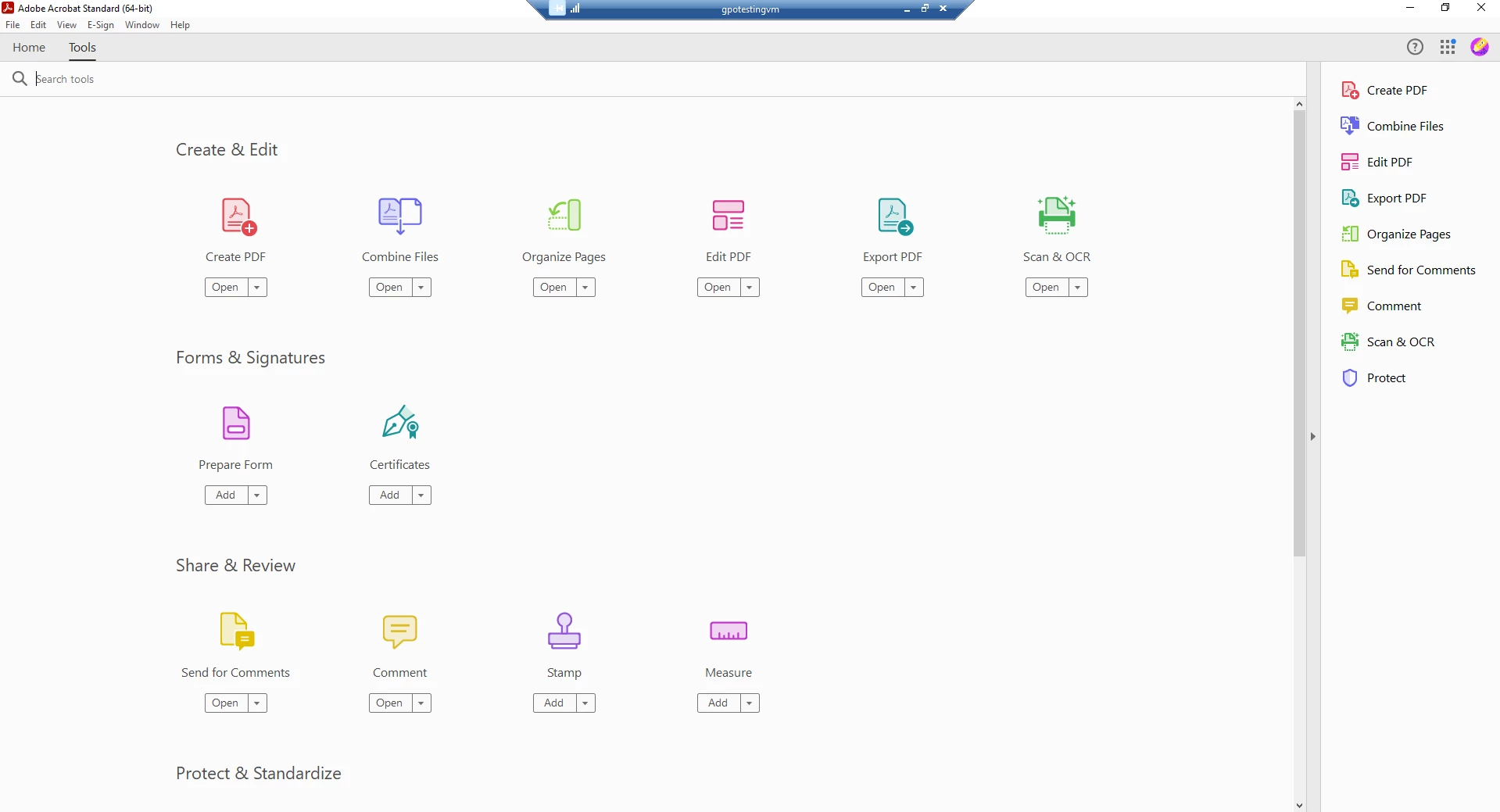Click Open button under Create PDF
This screenshot has height=812, width=1500.
pos(226,288)
